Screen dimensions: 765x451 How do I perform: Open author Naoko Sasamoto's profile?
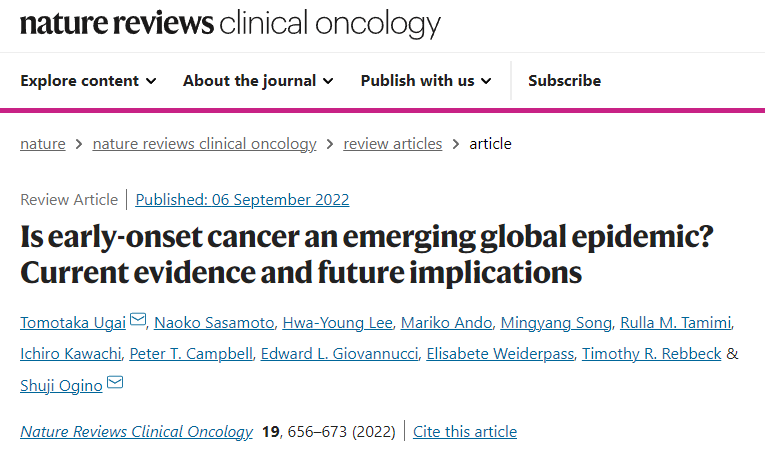point(214,322)
